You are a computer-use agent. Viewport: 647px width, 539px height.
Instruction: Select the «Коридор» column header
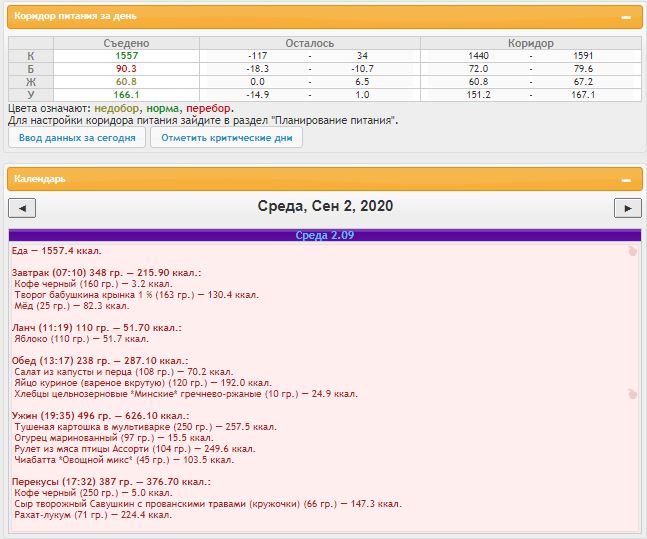[531, 43]
